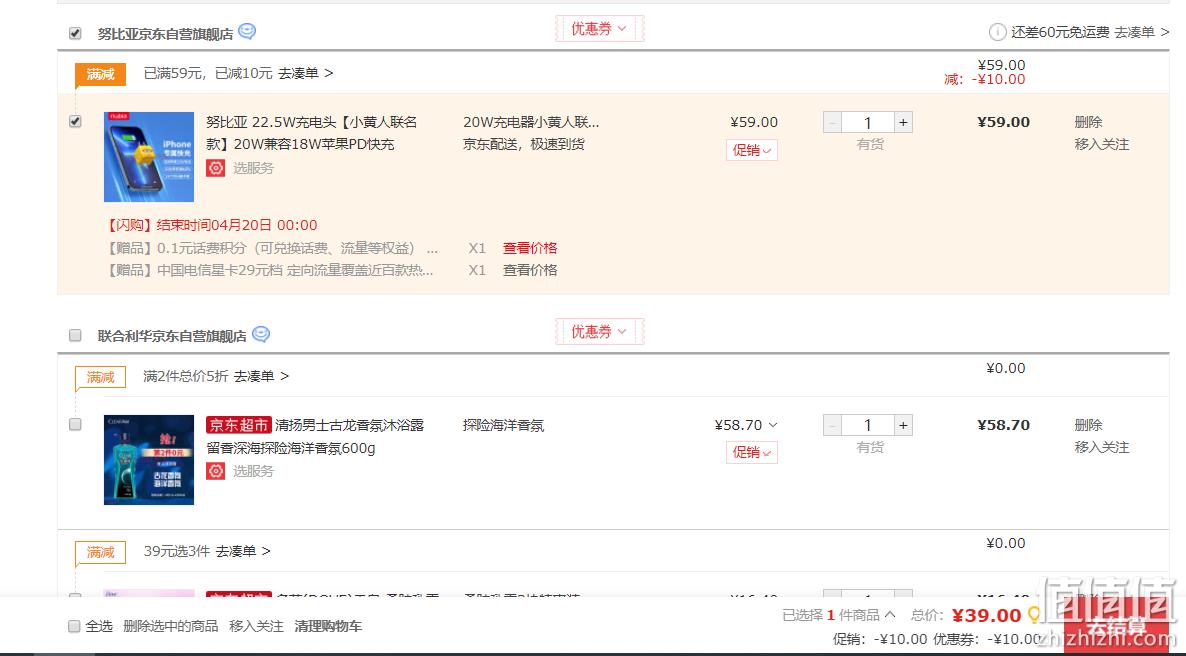Image resolution: width=1186 pixels, height=656 pixels.
Task: Delete the 努比亚 charger from cart
Action: point(1088,122)
